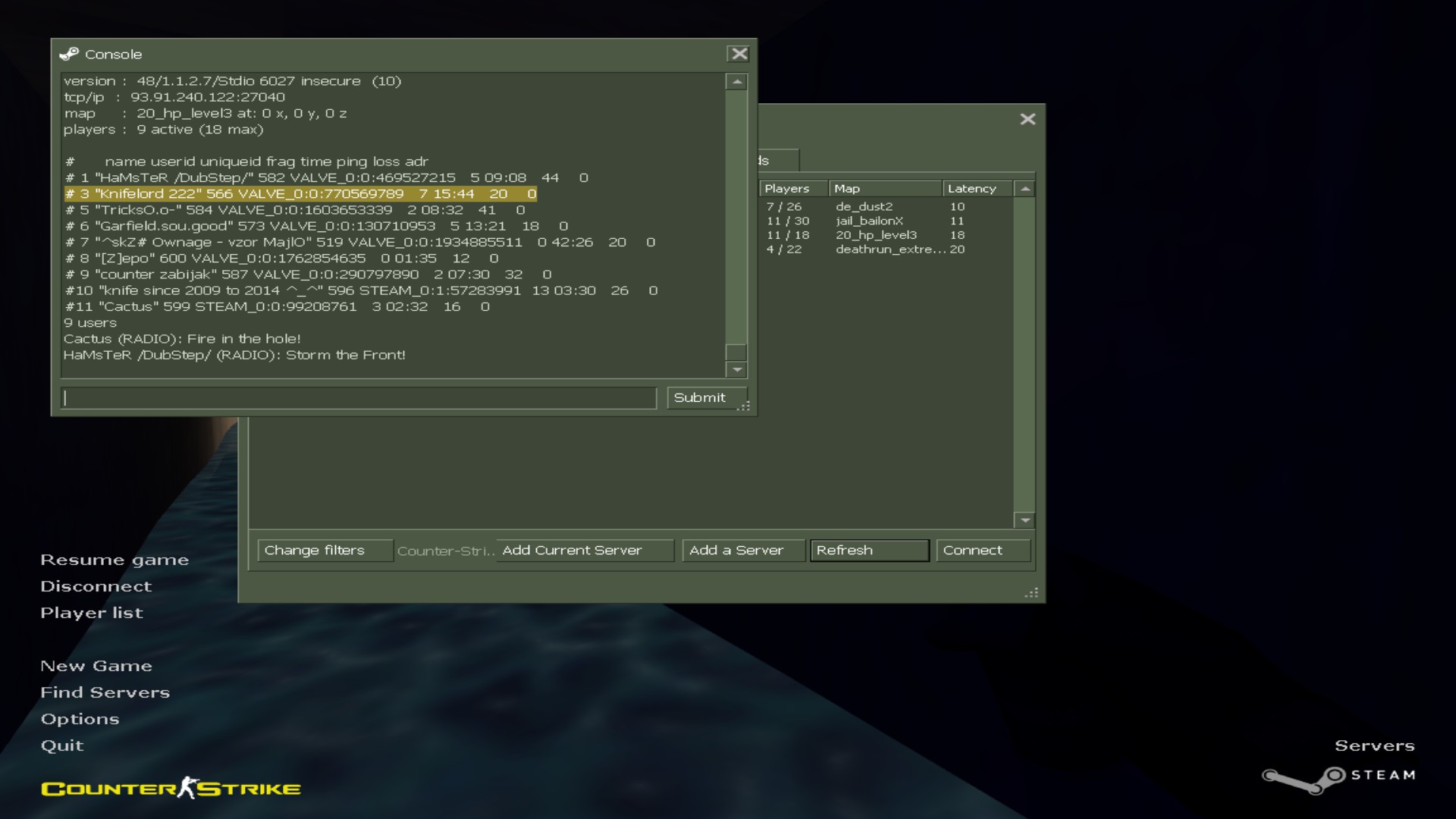Screen dimensions: 1456x819
Task: Select the de_dust2 server row
Action: click(886, 206)
